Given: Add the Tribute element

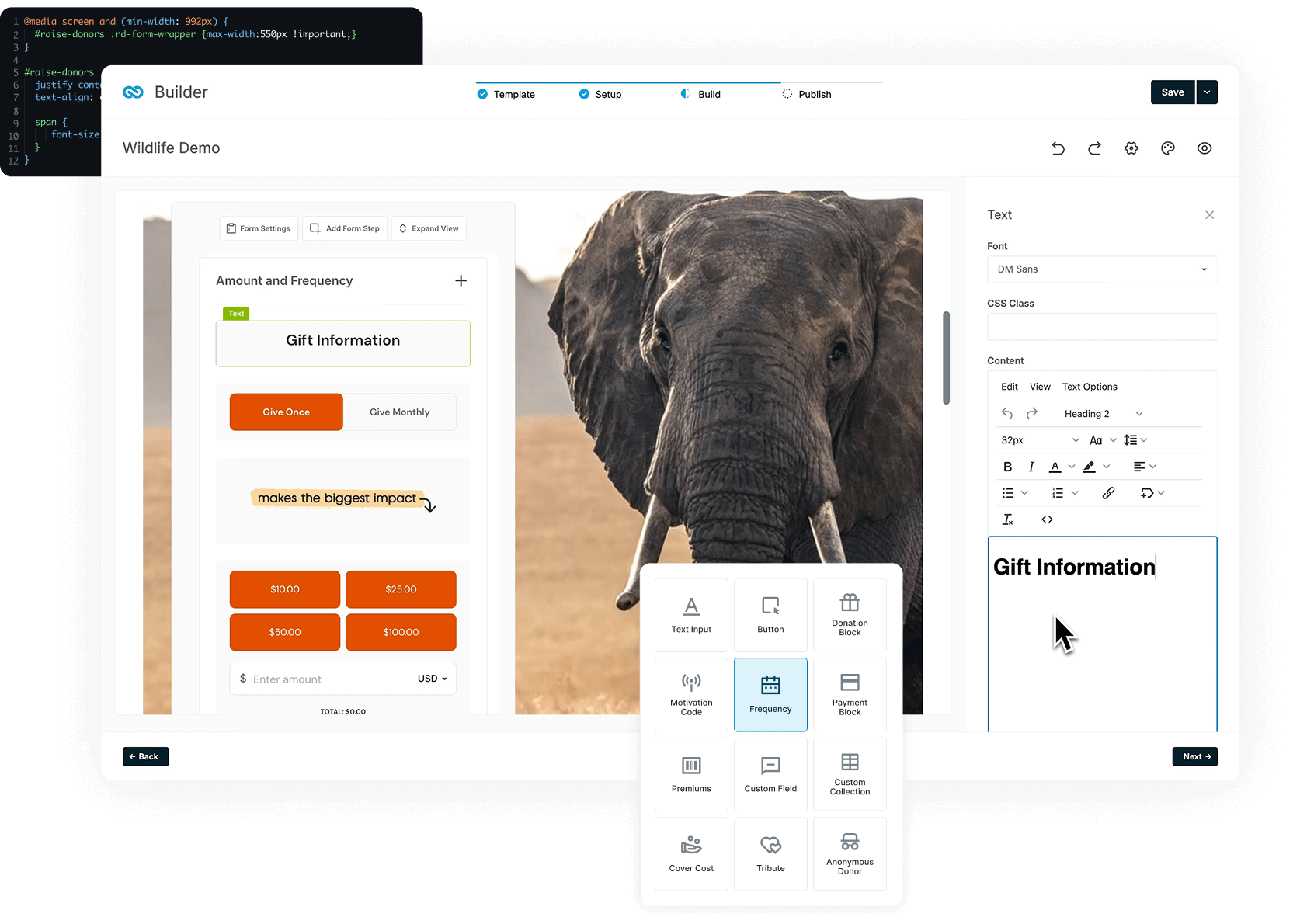Looking at the screenshot, I should click(770, 853).
